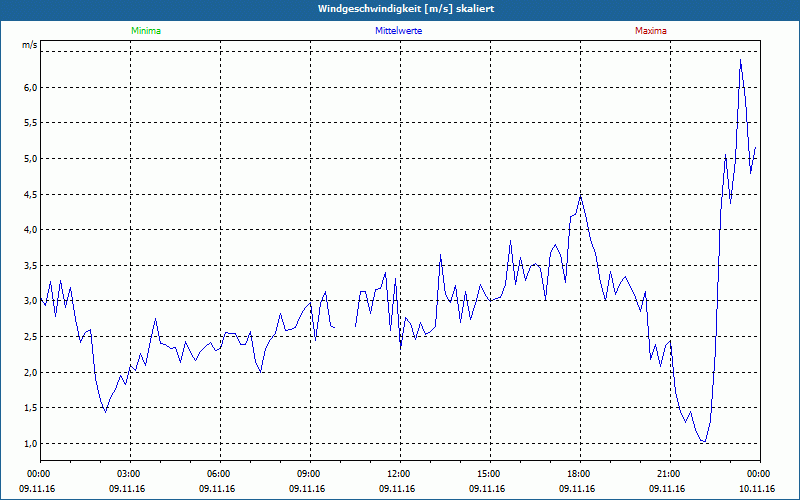Click the 4,0 y-axis label
This screenshot has width=800, height=500.
pyautogui.click(x=31, y=230)
